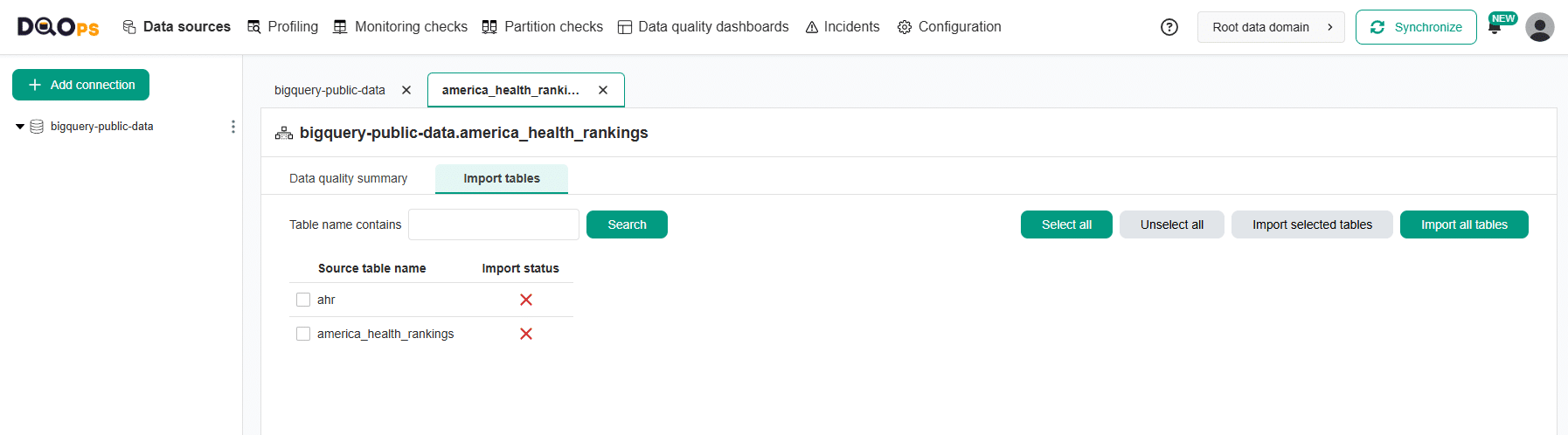This screenshot has height=435, width=1568.
Task: Click the Partition checks icon
Action: point(489,27)
